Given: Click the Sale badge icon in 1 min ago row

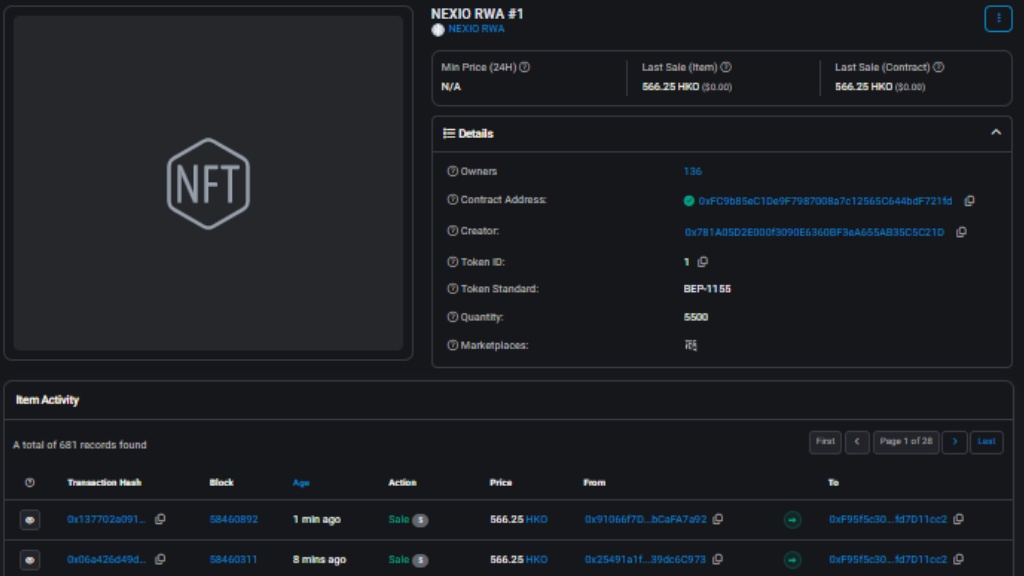Looking at the screenshot, I should (x=420, y=520).
